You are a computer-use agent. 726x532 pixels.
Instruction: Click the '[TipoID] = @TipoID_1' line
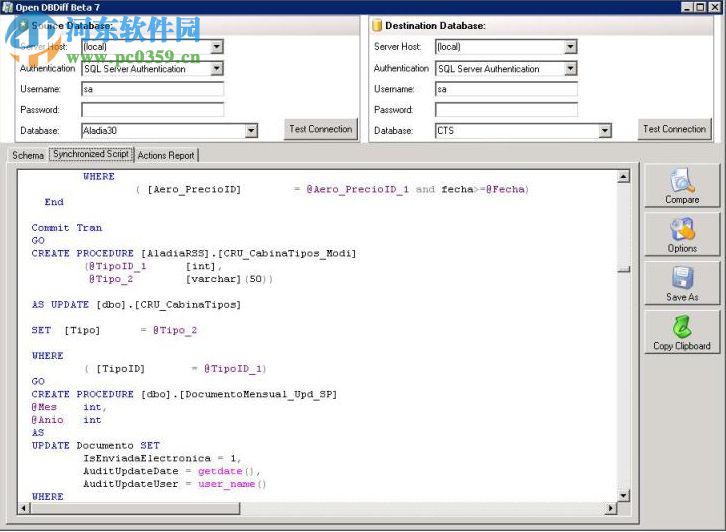[175, 369]
